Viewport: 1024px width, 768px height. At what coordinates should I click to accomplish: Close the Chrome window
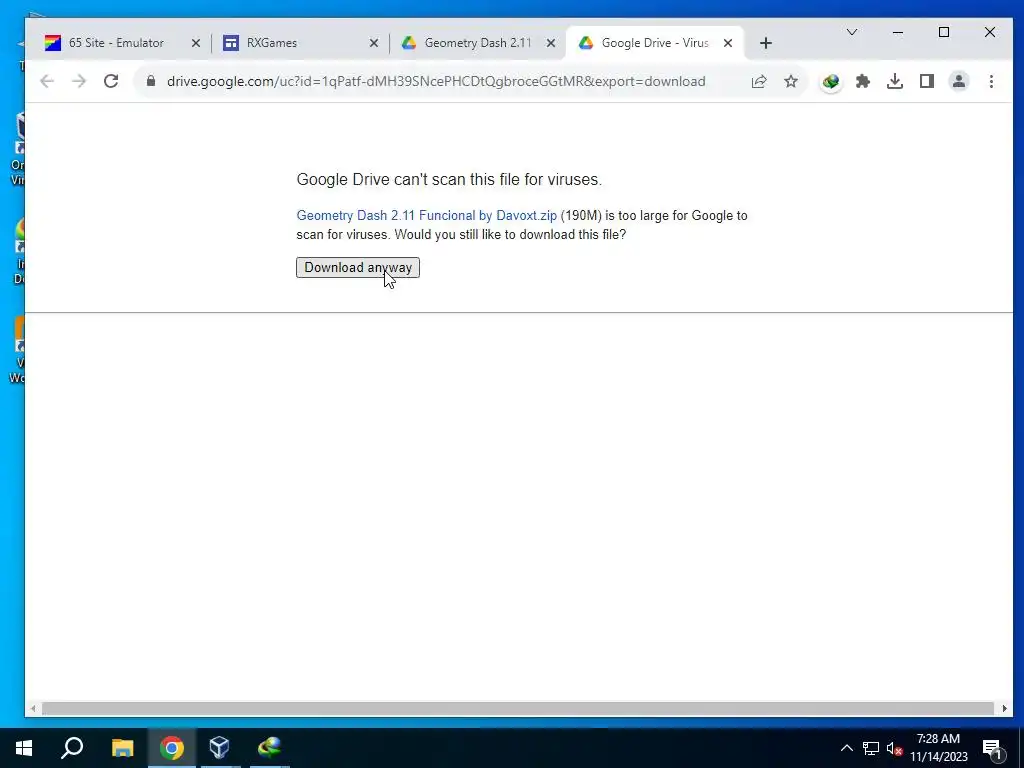tap(990, 32)
